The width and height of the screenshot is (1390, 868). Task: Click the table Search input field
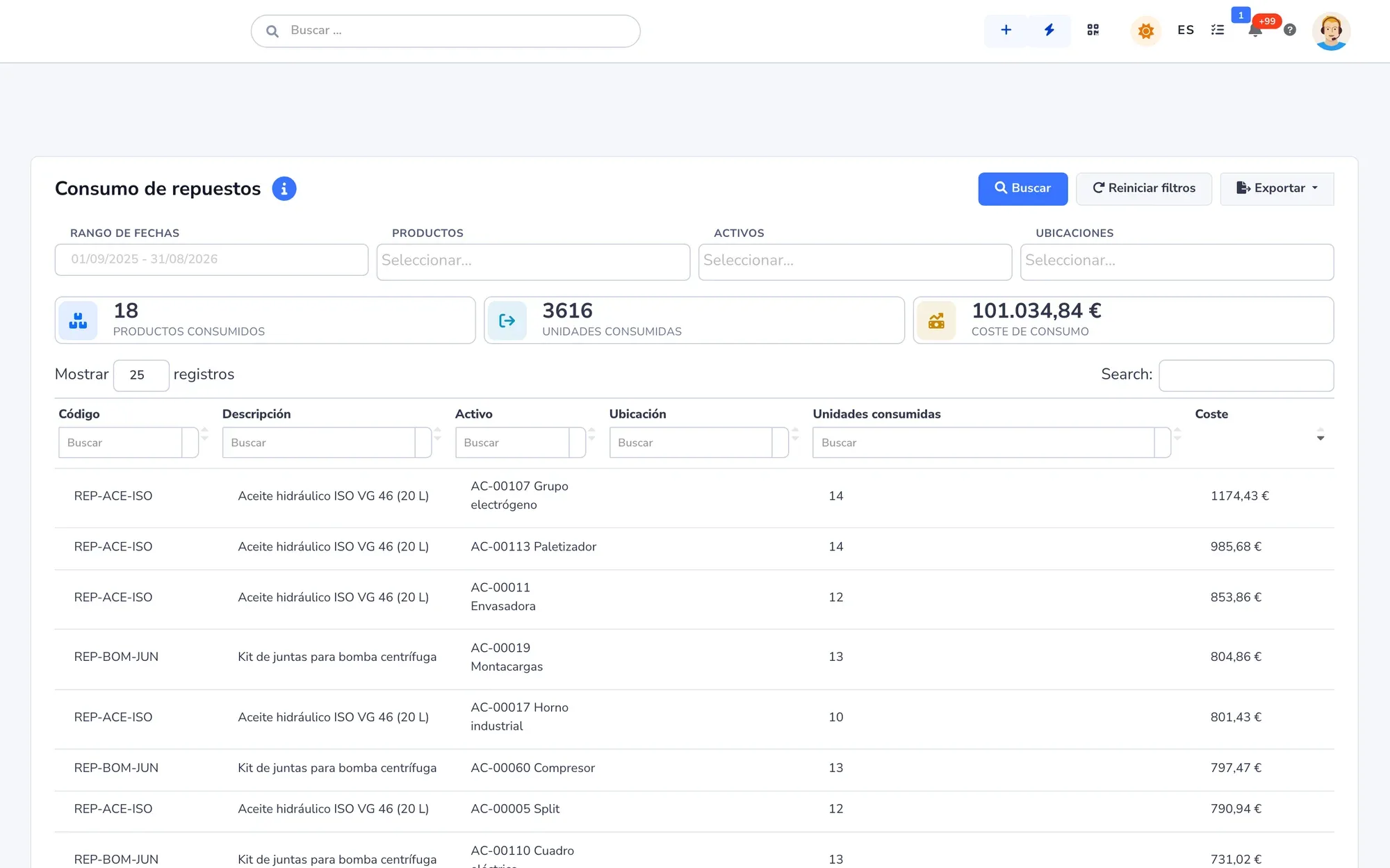coord(1246,375)
